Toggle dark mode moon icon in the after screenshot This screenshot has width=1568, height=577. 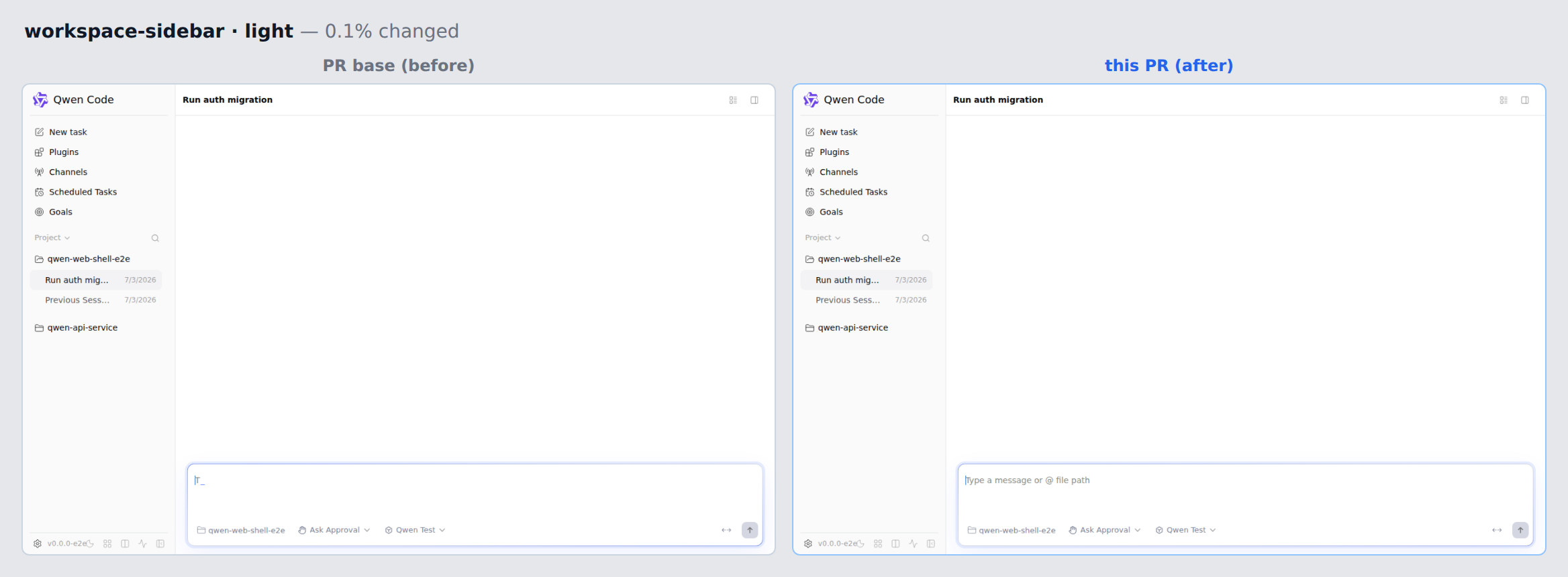tap(861, 543)
